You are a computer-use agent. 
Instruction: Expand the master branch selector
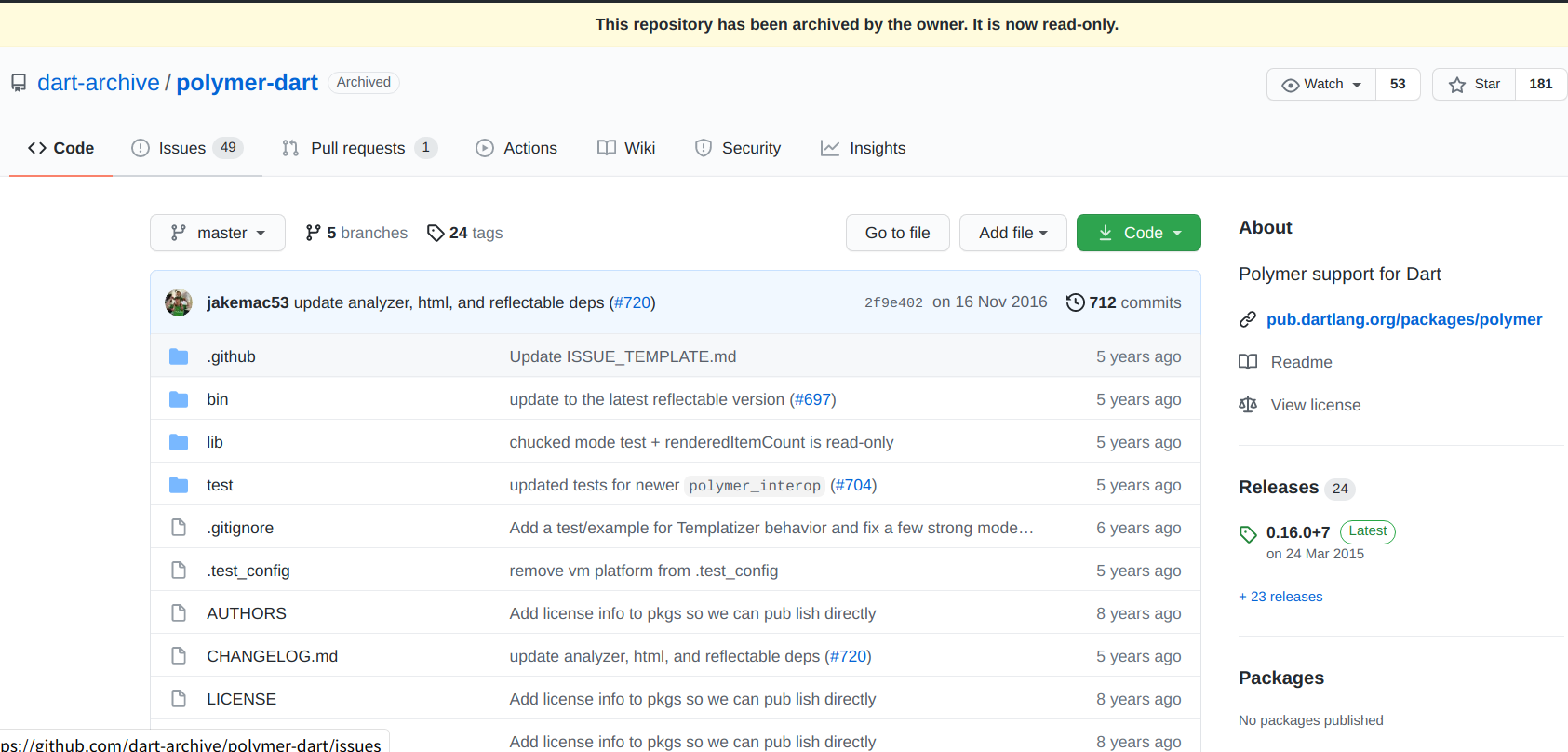218,233
